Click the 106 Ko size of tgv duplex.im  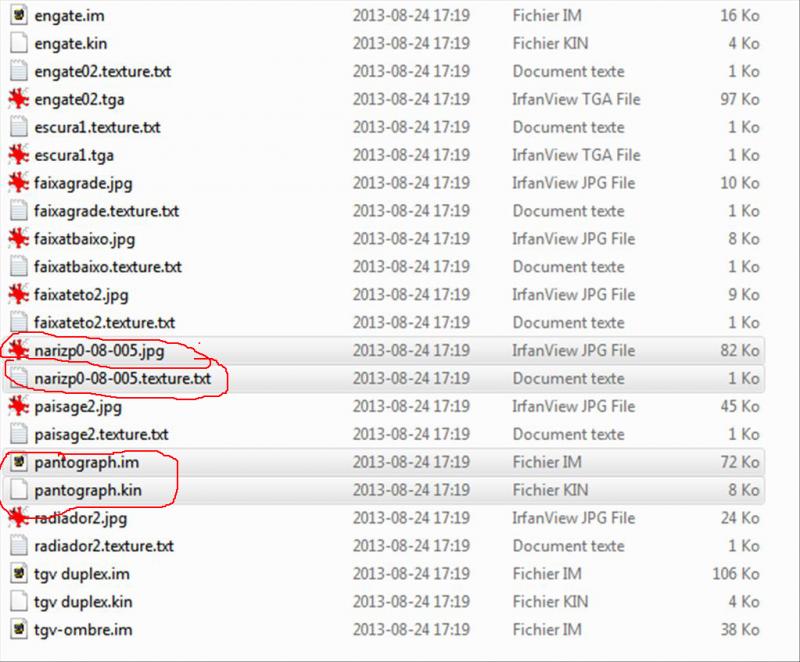point(736,574)
